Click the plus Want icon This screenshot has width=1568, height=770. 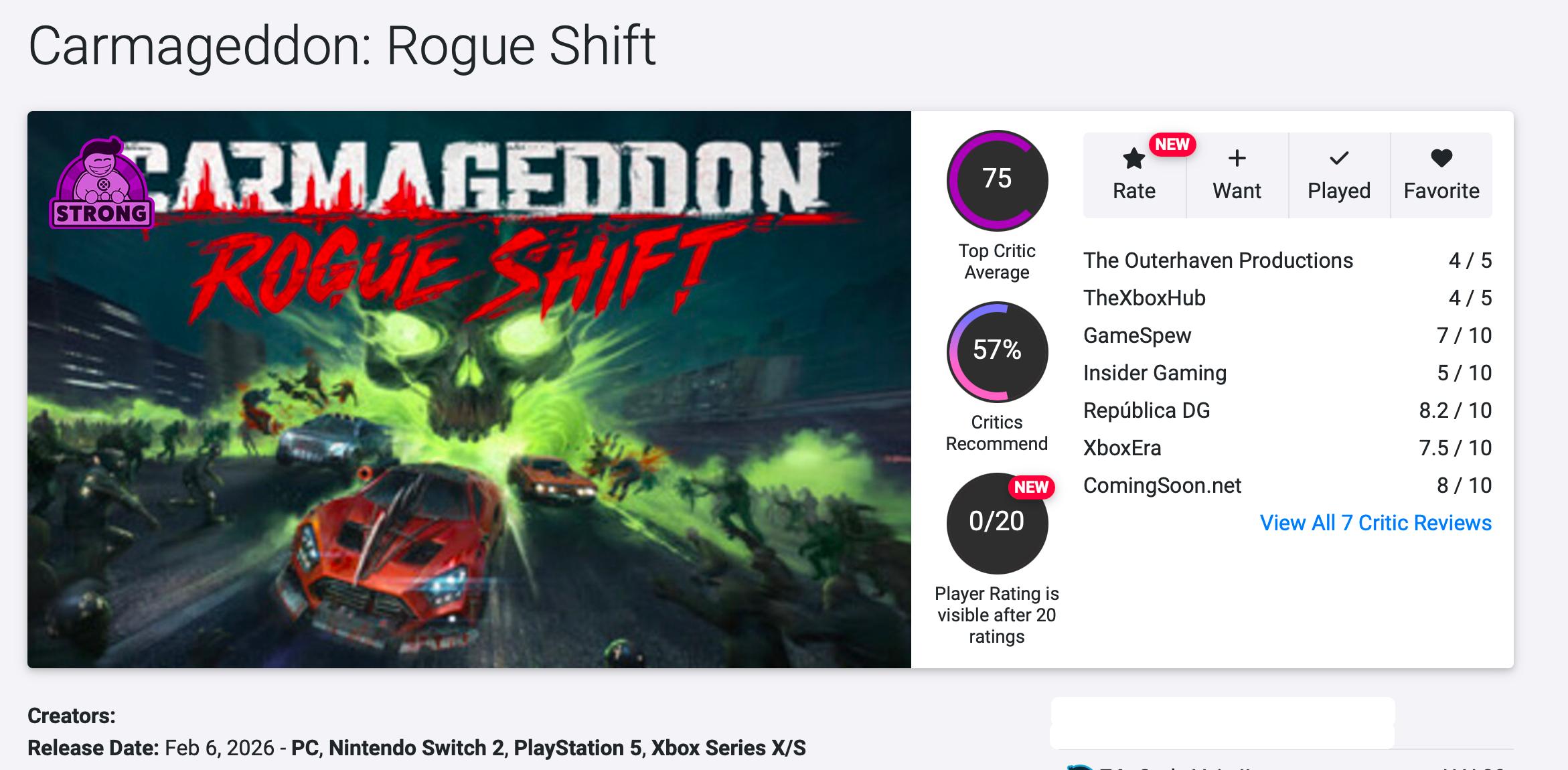(1237, 159)
